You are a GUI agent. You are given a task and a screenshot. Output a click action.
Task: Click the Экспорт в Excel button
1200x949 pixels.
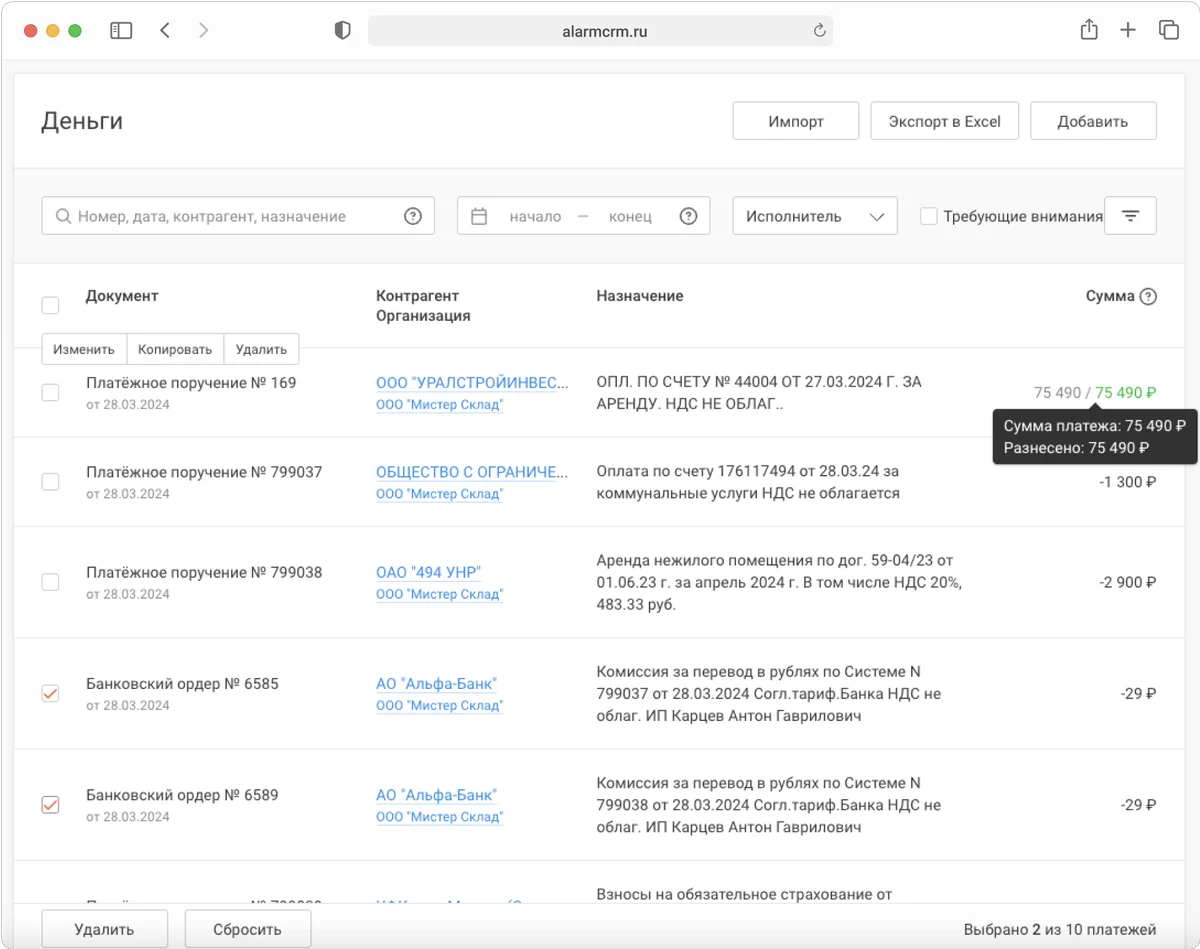pos(945,121)
